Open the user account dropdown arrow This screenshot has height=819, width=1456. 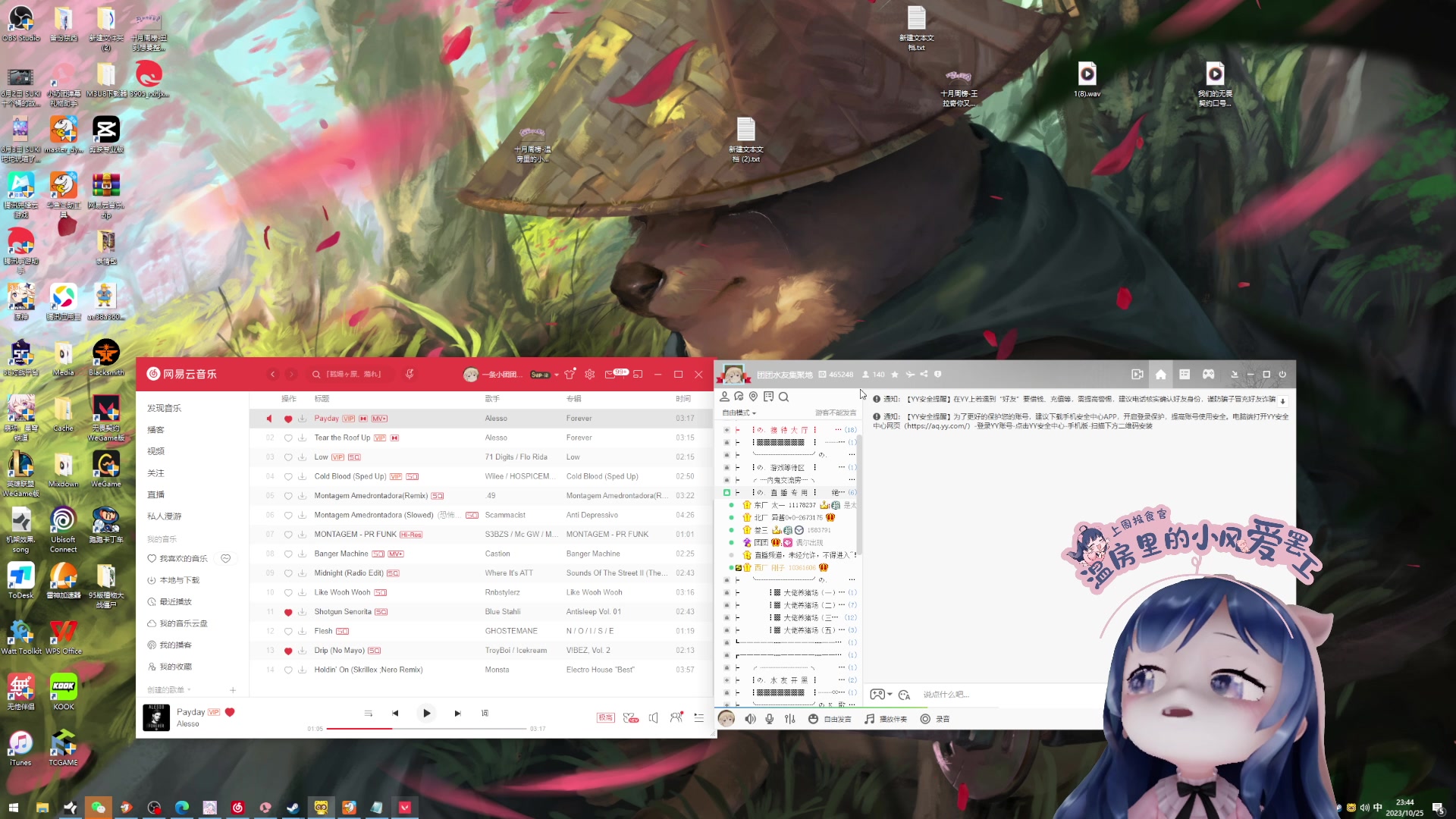[x=557, y=375]
